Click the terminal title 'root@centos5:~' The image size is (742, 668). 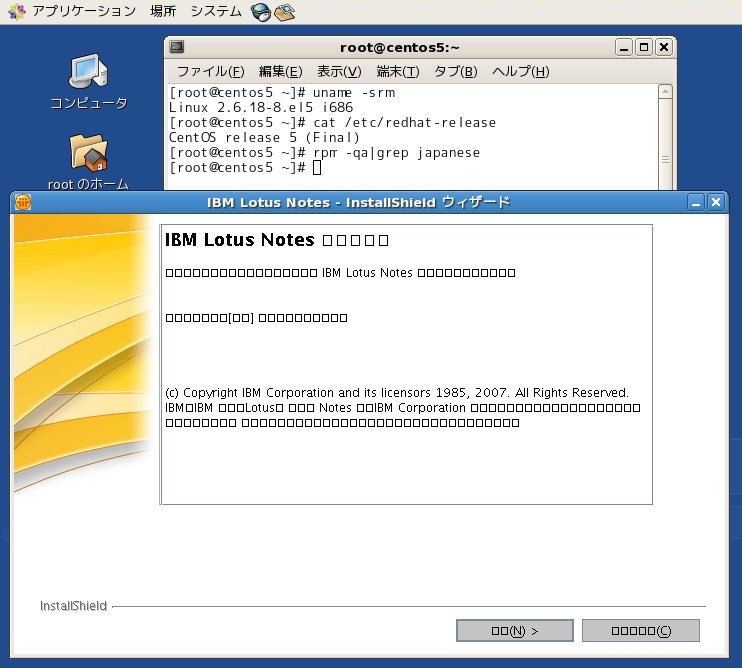(x=400, y=48)
